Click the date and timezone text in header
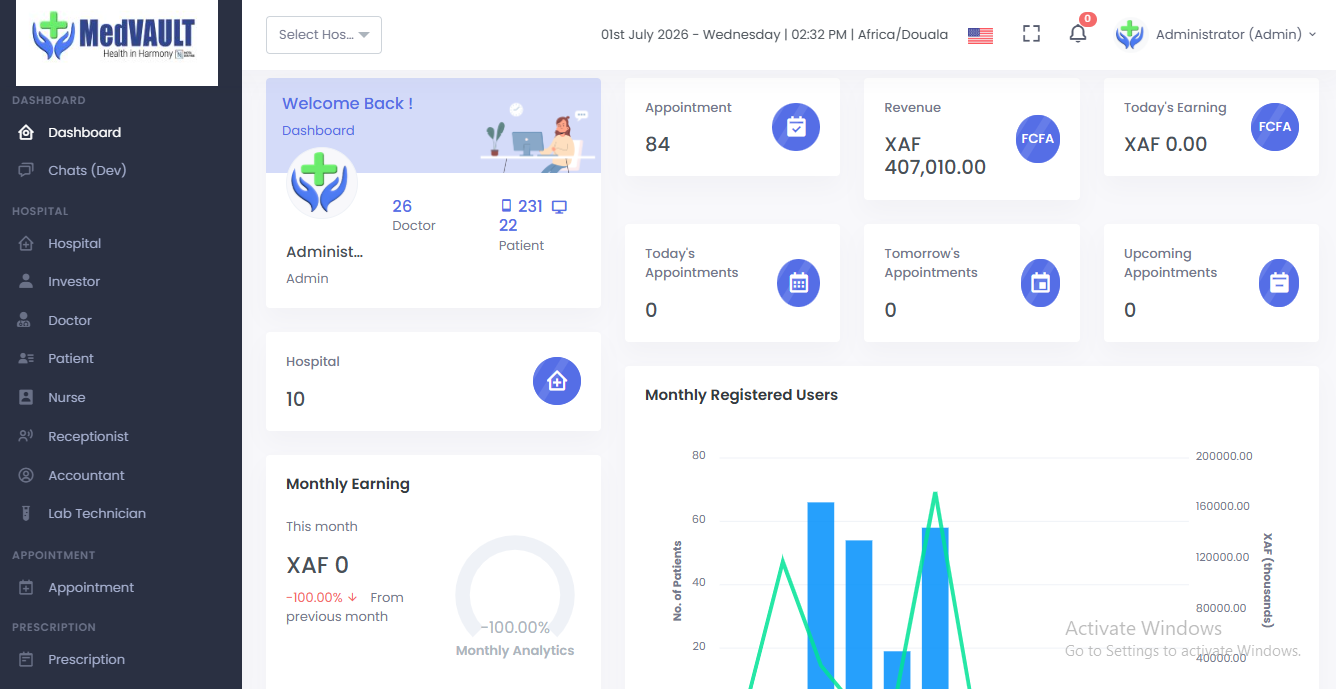Screen dimensions: 1336x689 774,34
